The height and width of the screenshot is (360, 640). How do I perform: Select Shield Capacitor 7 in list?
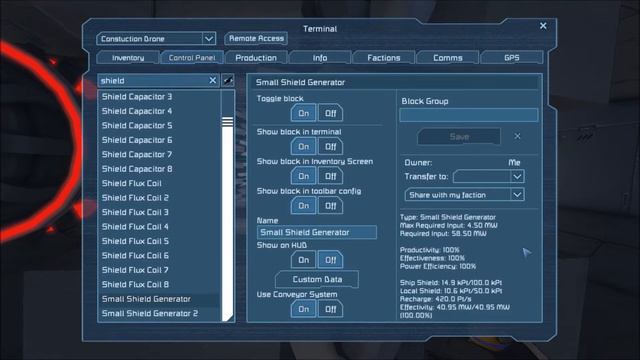159,154
